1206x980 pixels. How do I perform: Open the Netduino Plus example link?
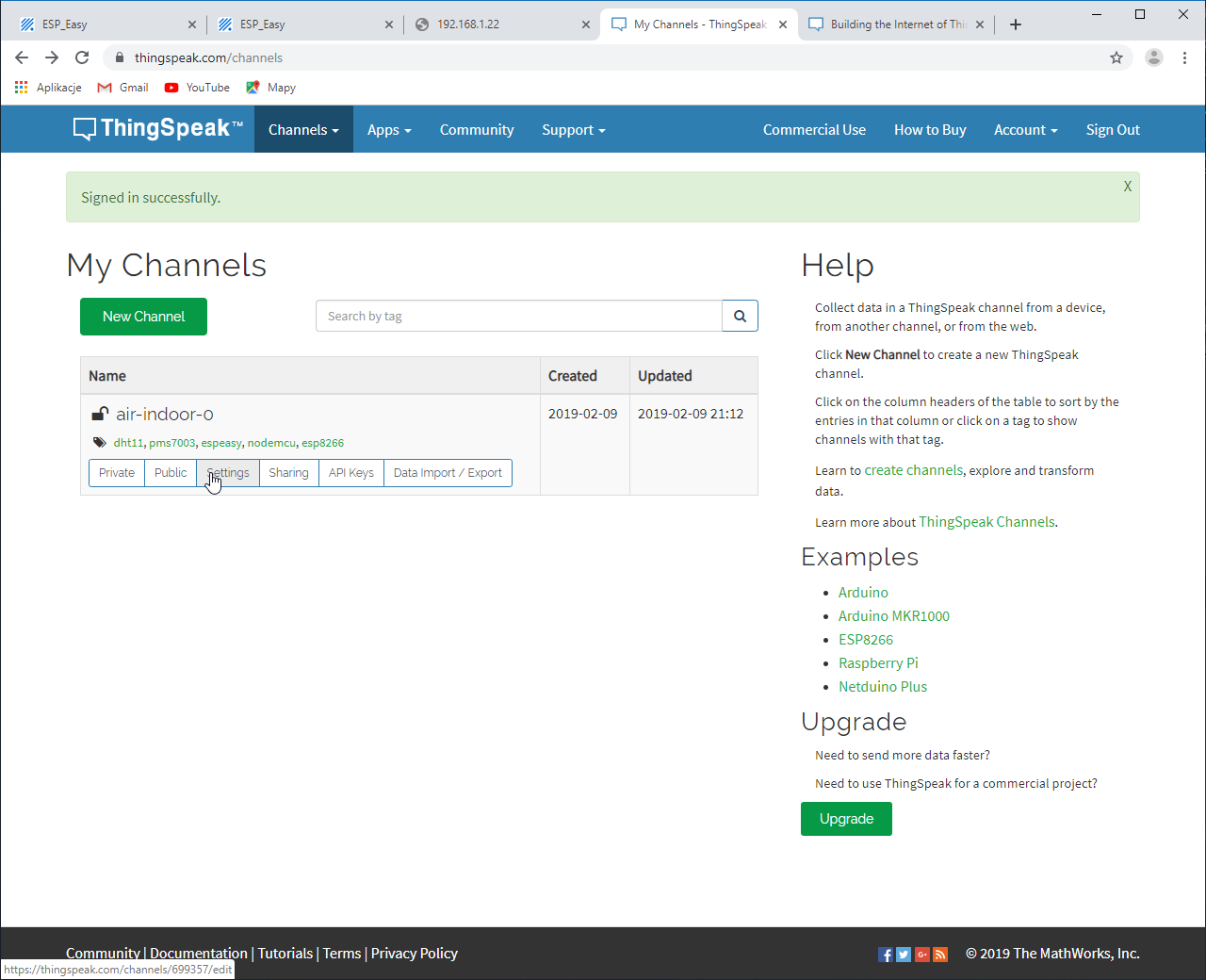pos(883,687)
